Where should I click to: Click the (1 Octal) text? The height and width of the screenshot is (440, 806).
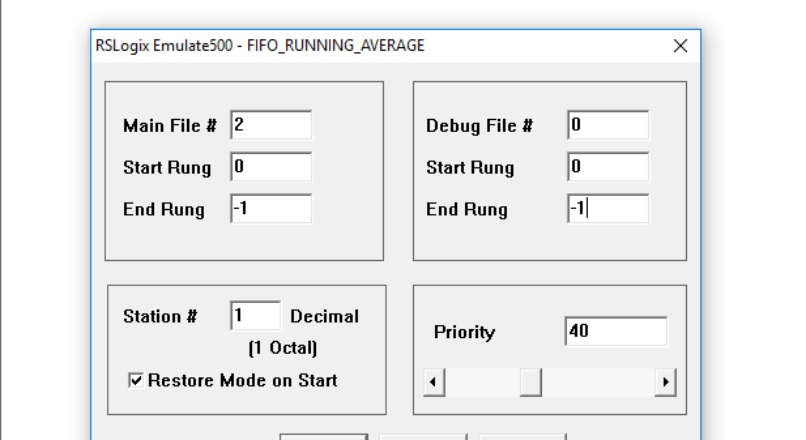point(282,348)
